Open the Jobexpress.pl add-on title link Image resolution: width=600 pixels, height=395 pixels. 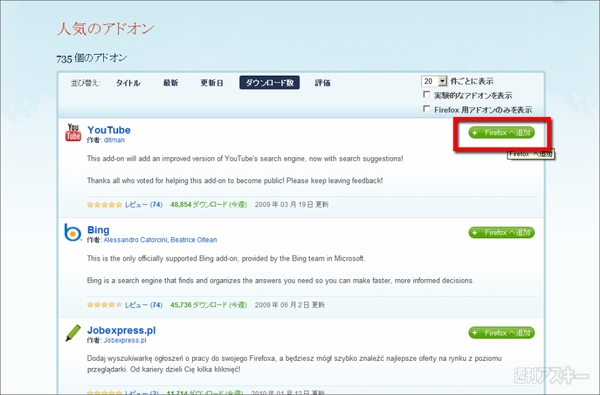(121, 330)
